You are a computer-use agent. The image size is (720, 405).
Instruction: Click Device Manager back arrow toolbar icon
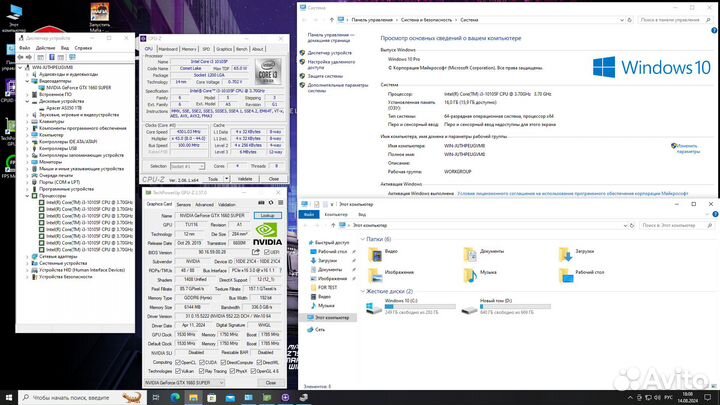[x=20, y=57]
